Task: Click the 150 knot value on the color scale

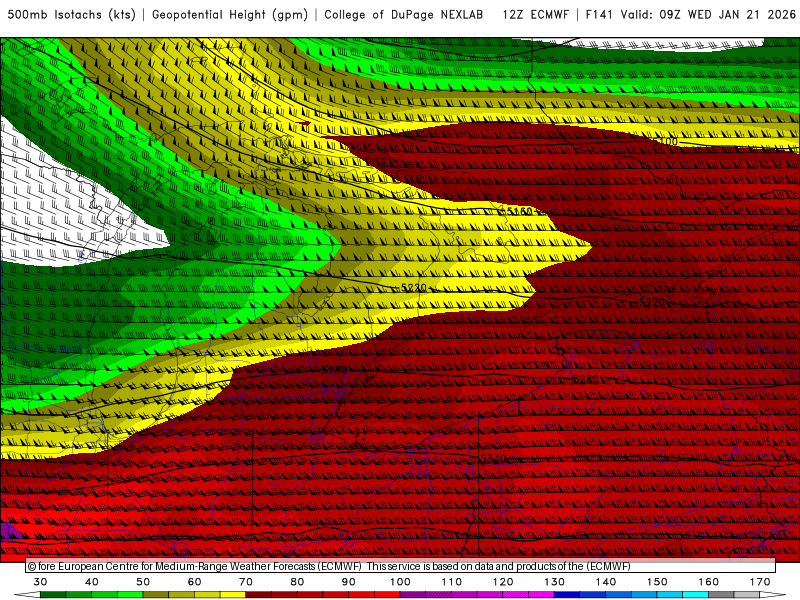Action: [657, 582]
